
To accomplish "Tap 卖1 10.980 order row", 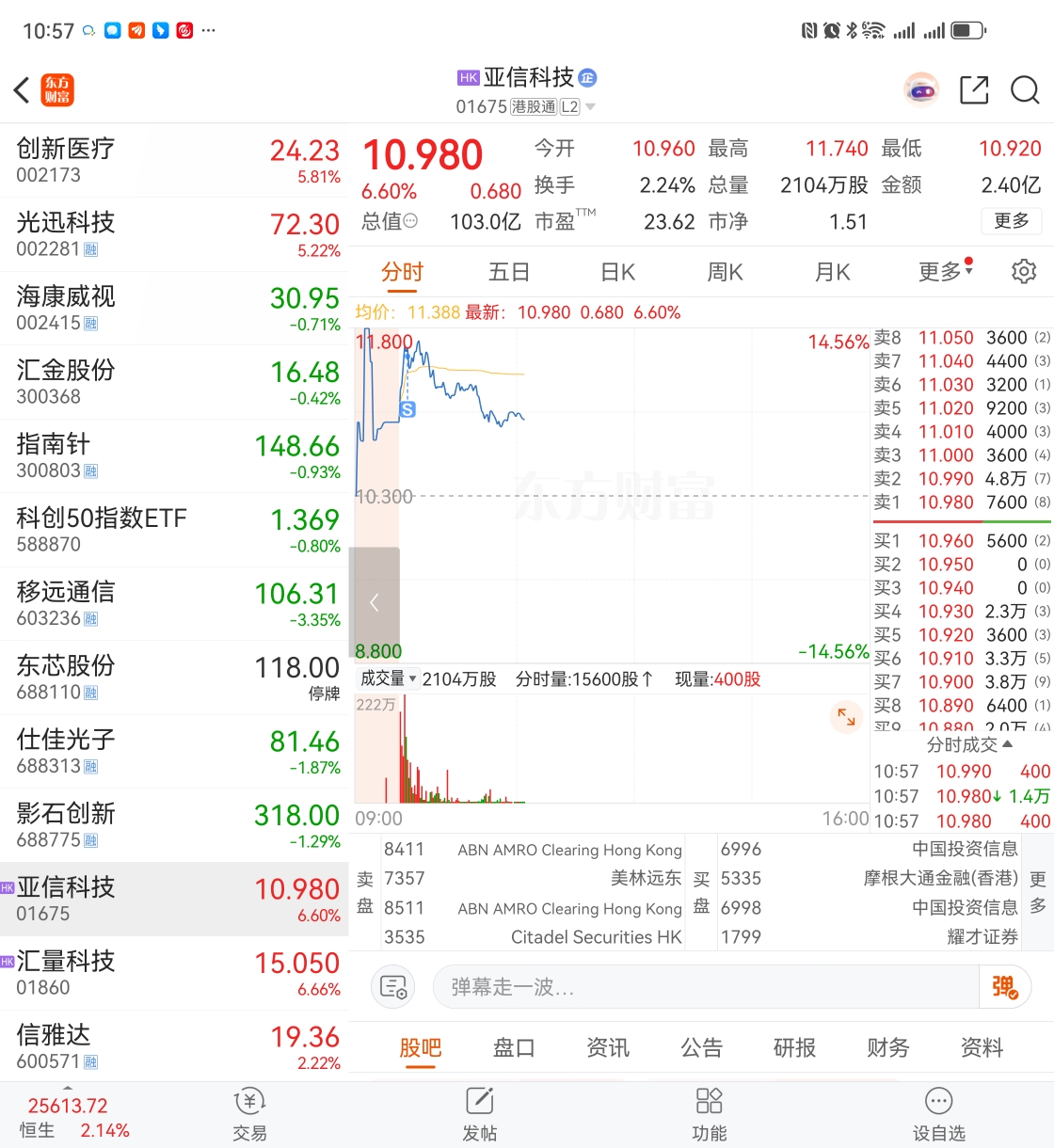I will click(x=962, y=502).
